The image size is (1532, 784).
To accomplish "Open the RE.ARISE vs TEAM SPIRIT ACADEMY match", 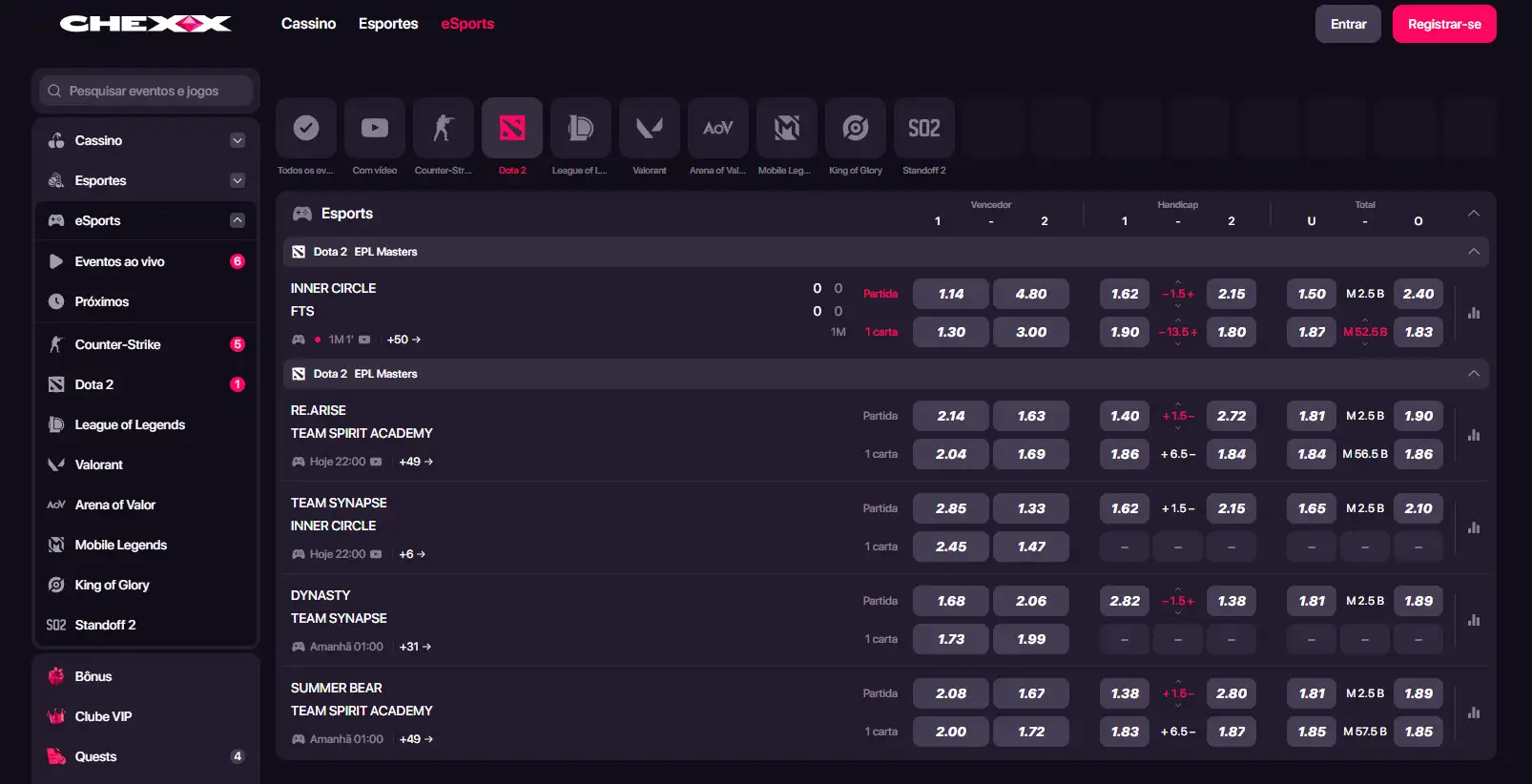I will pyautogui.click(x=362, y=422).
